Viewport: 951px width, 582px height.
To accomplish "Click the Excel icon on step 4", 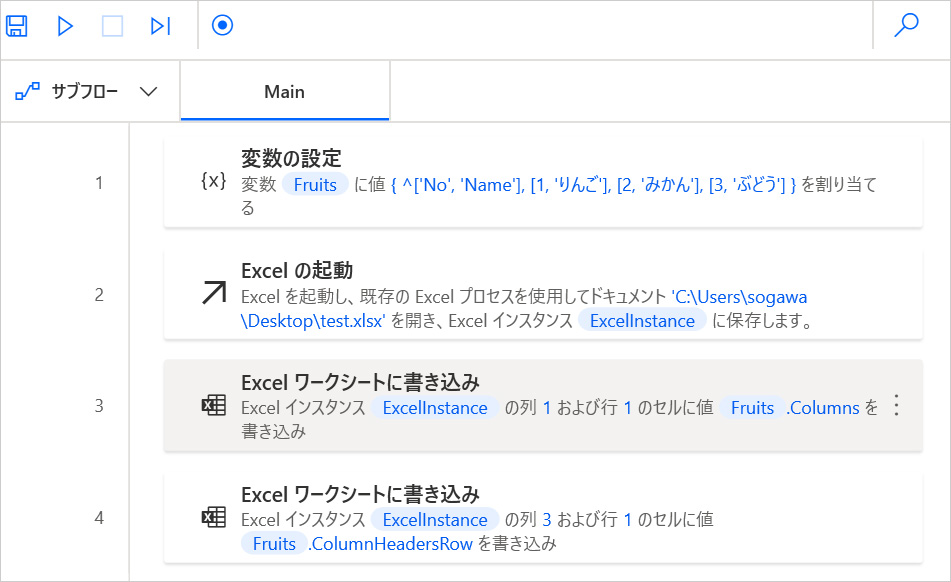I will click(213, 517).
